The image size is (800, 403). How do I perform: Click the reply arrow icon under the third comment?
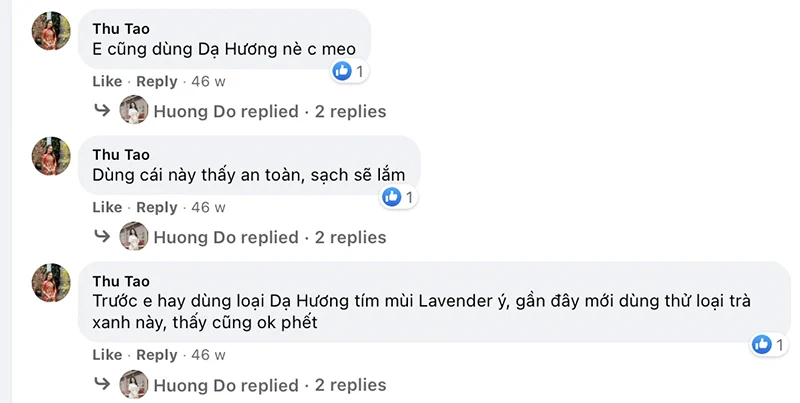101,384
